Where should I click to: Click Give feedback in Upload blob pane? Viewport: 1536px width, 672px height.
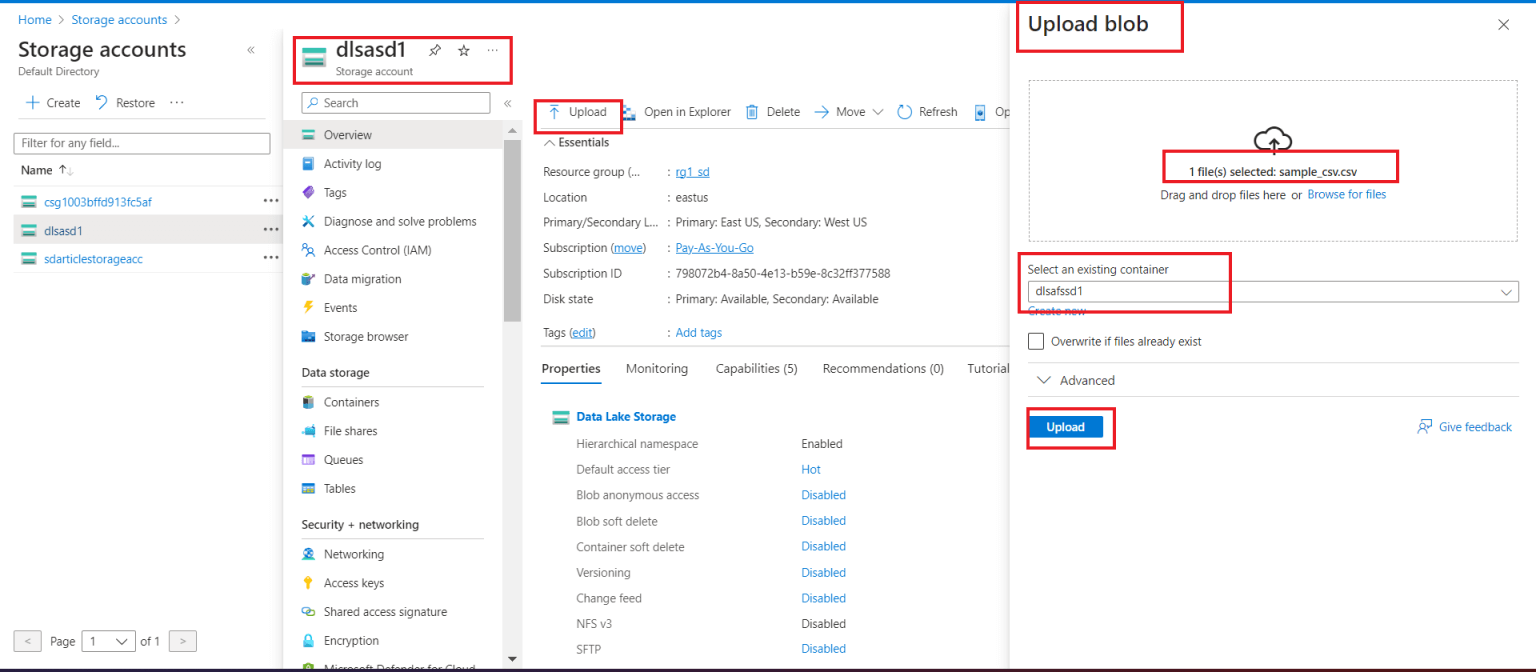(x=1464, y=427)
